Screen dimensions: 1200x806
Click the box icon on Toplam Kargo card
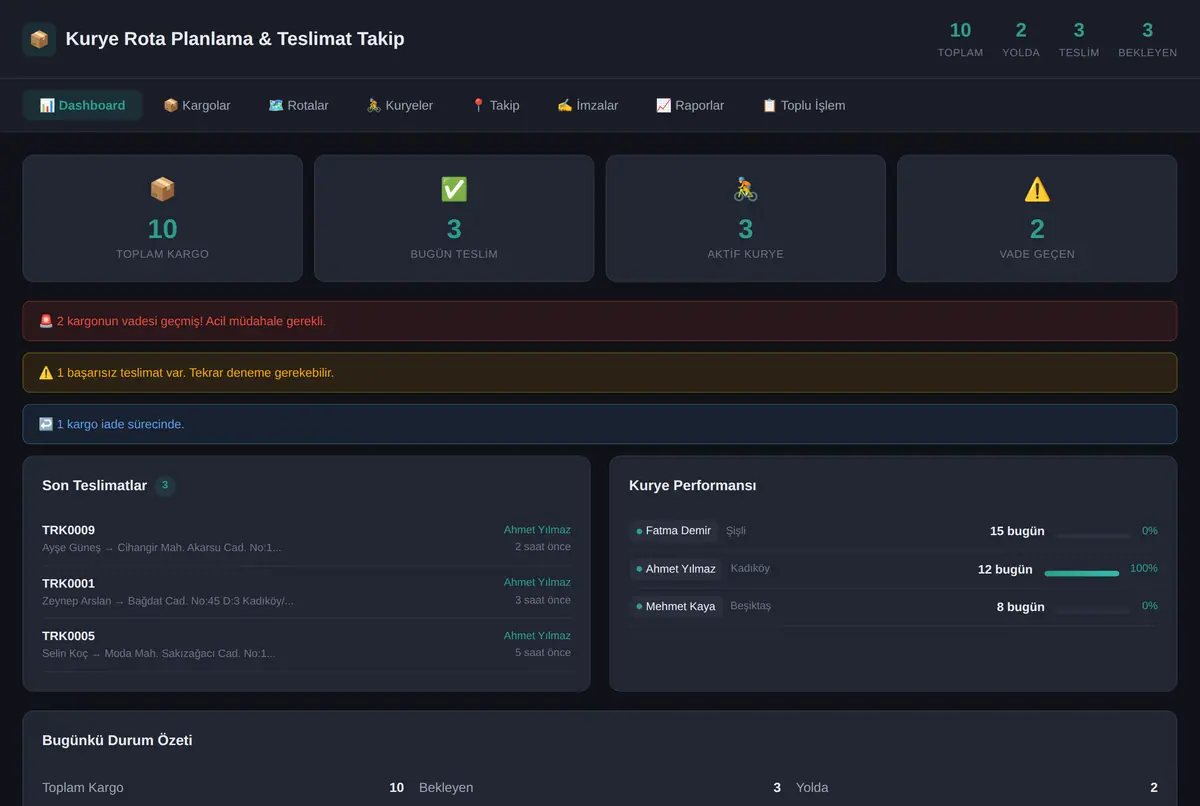162,189
